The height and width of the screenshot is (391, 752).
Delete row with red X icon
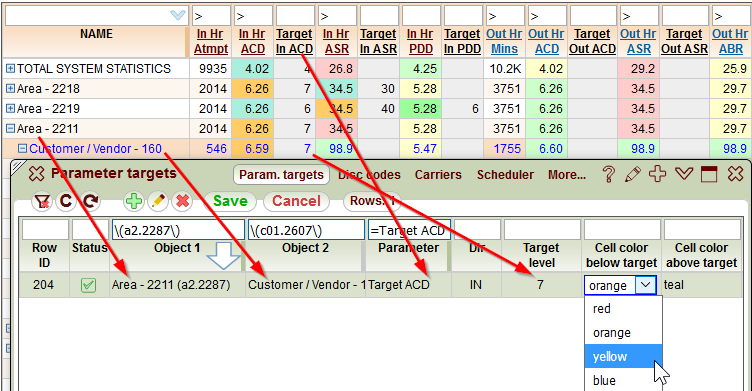(x=182, y=201)
